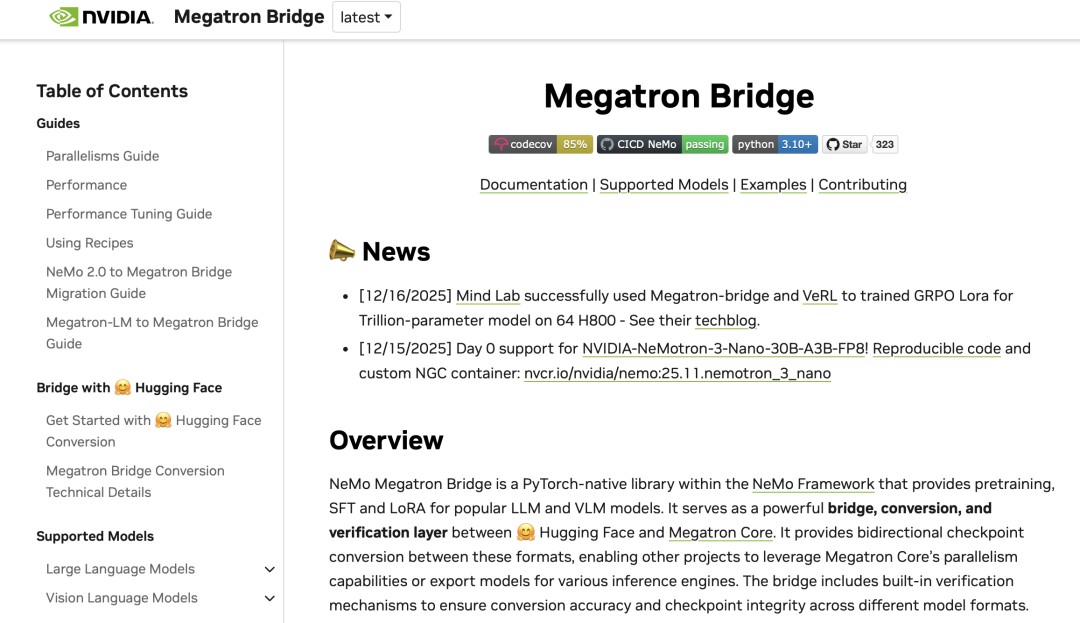Expand the Large Language Models section

pyautogui.click(x=269, y=569)
